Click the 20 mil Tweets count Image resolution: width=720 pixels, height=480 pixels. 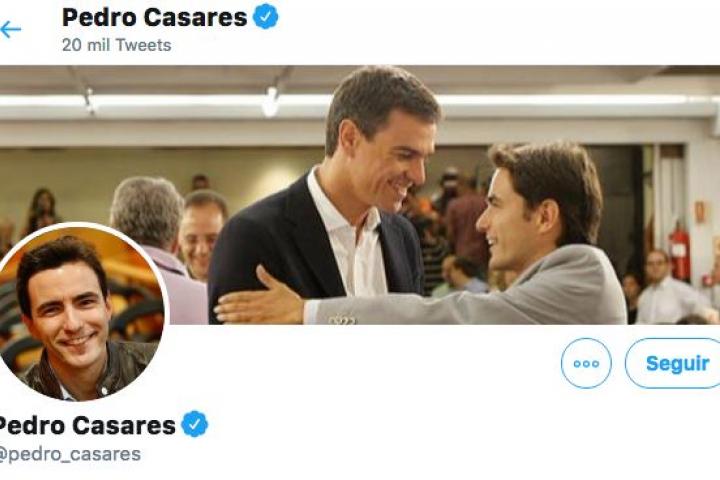coord(117,45)
